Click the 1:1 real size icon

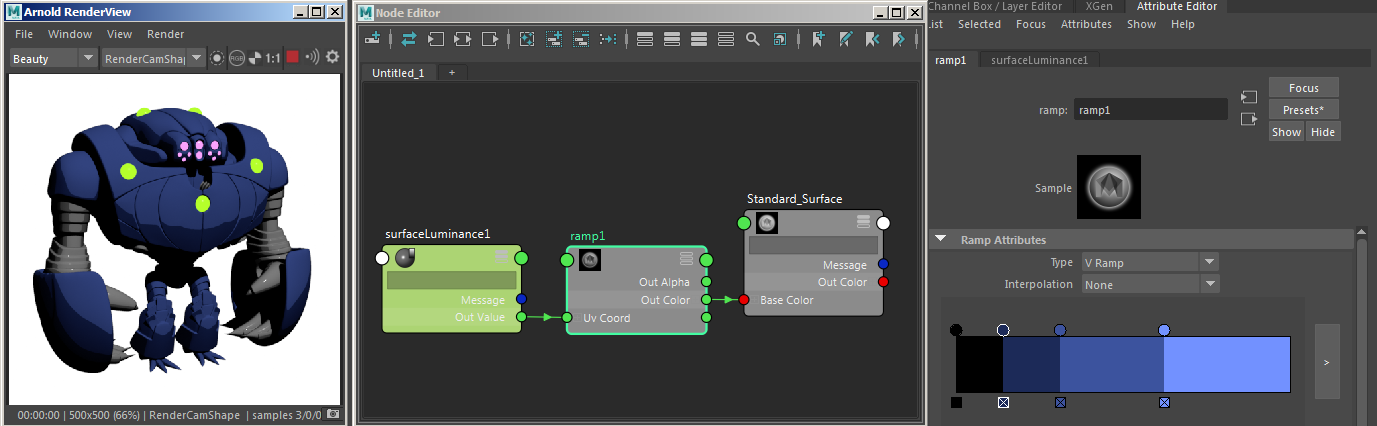272,58
